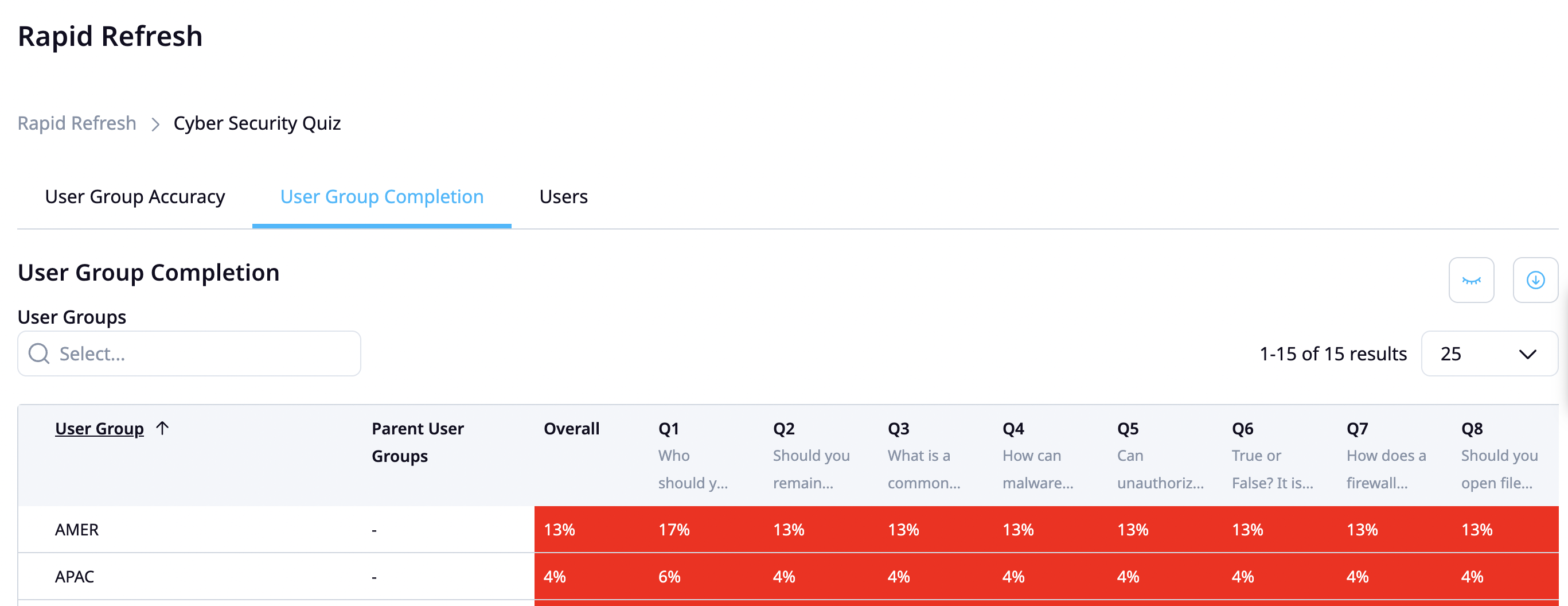This screenshot has width=1568, height=606.
Task: Click the Overall column header
Action: point(571,429)
